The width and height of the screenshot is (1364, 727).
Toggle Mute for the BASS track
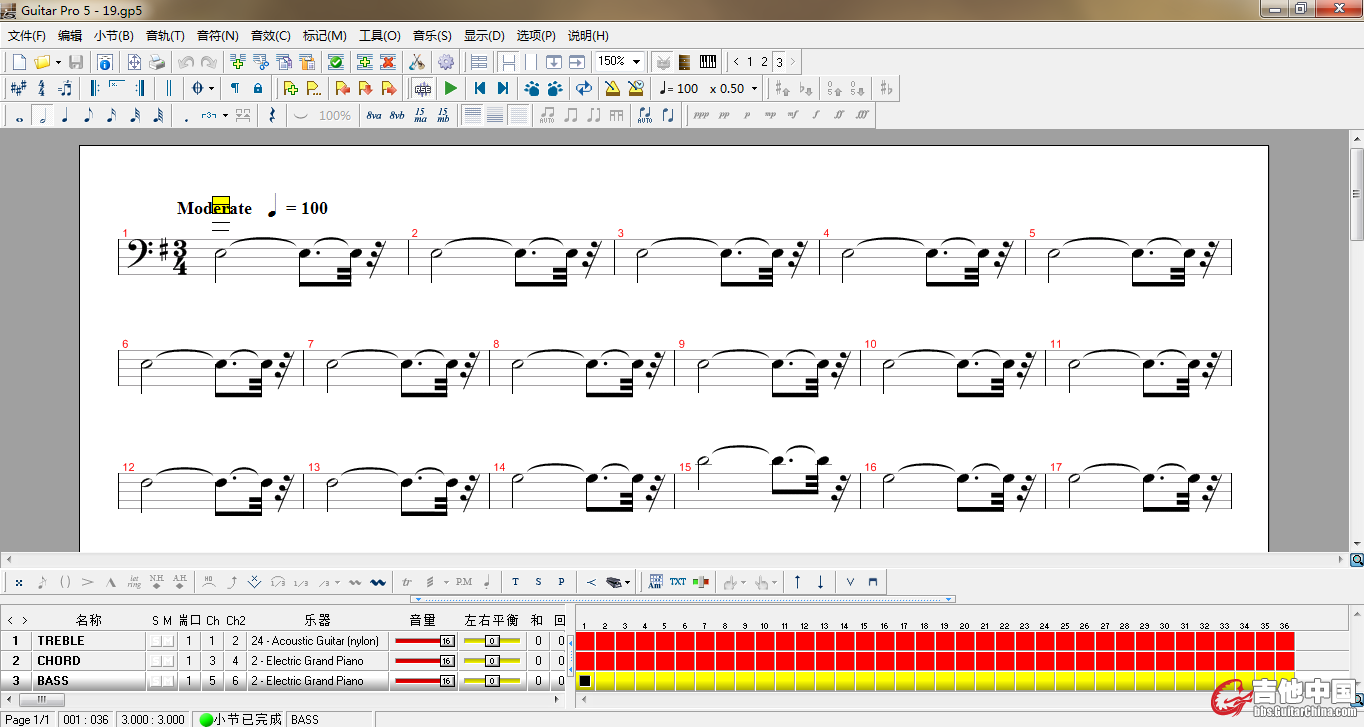[167, 681]
